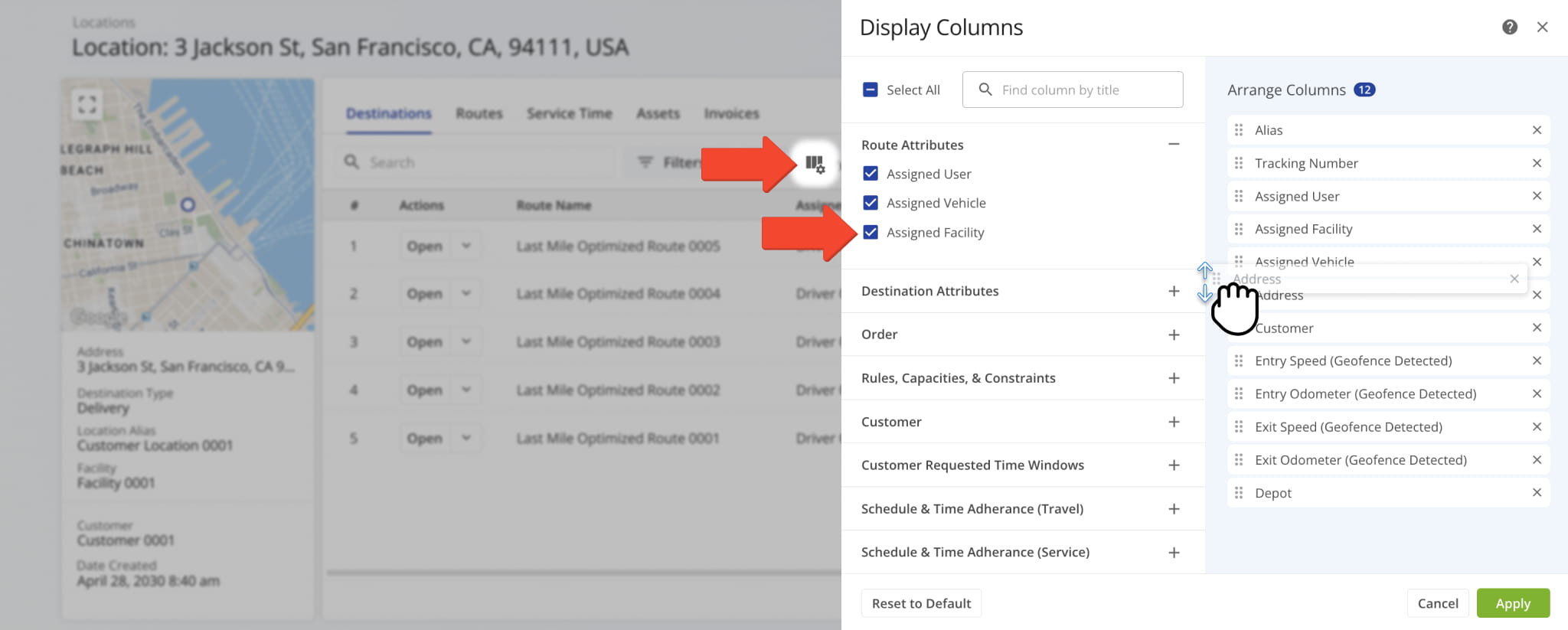1568x630 pixels.
Task: Remove Entry Odometer (Geofence Detected) column
Action: coord(1536,393)
